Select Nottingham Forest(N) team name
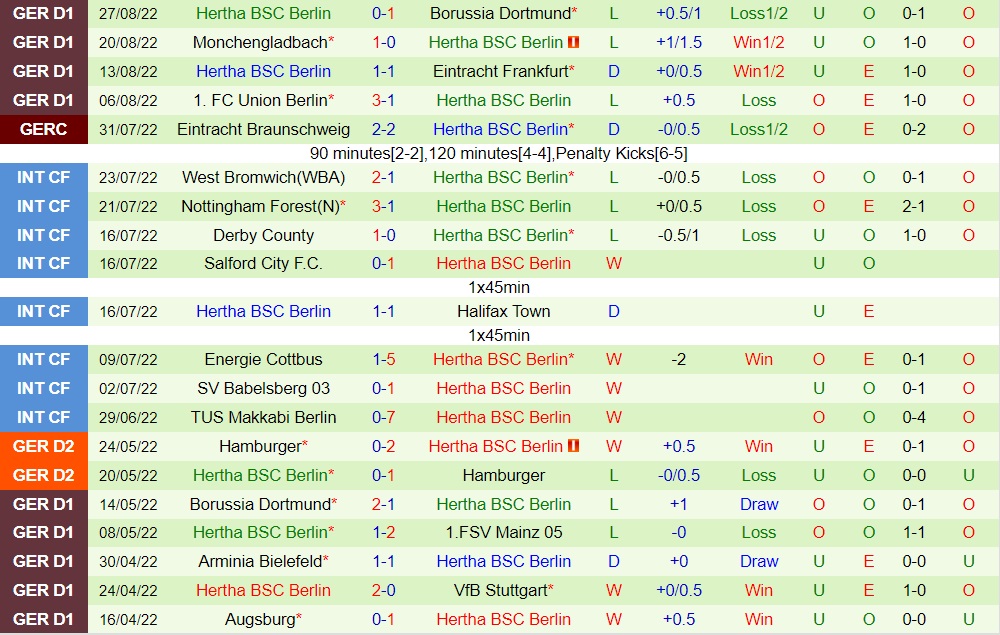 click(x=260, y=206)
